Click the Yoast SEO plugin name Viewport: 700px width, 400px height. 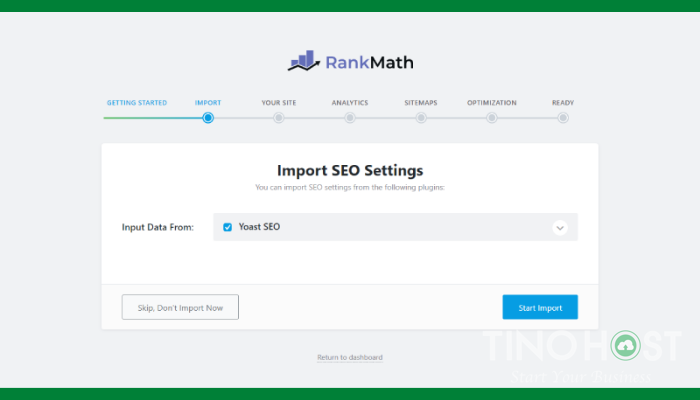pyautogui.click(x=259, y=227)
